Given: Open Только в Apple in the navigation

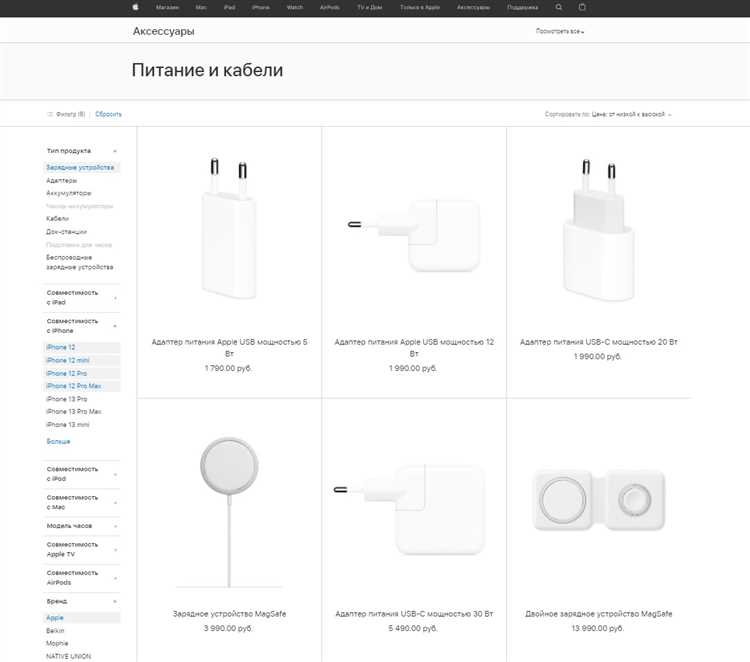Looking at the screenshot, I should 419,8.
